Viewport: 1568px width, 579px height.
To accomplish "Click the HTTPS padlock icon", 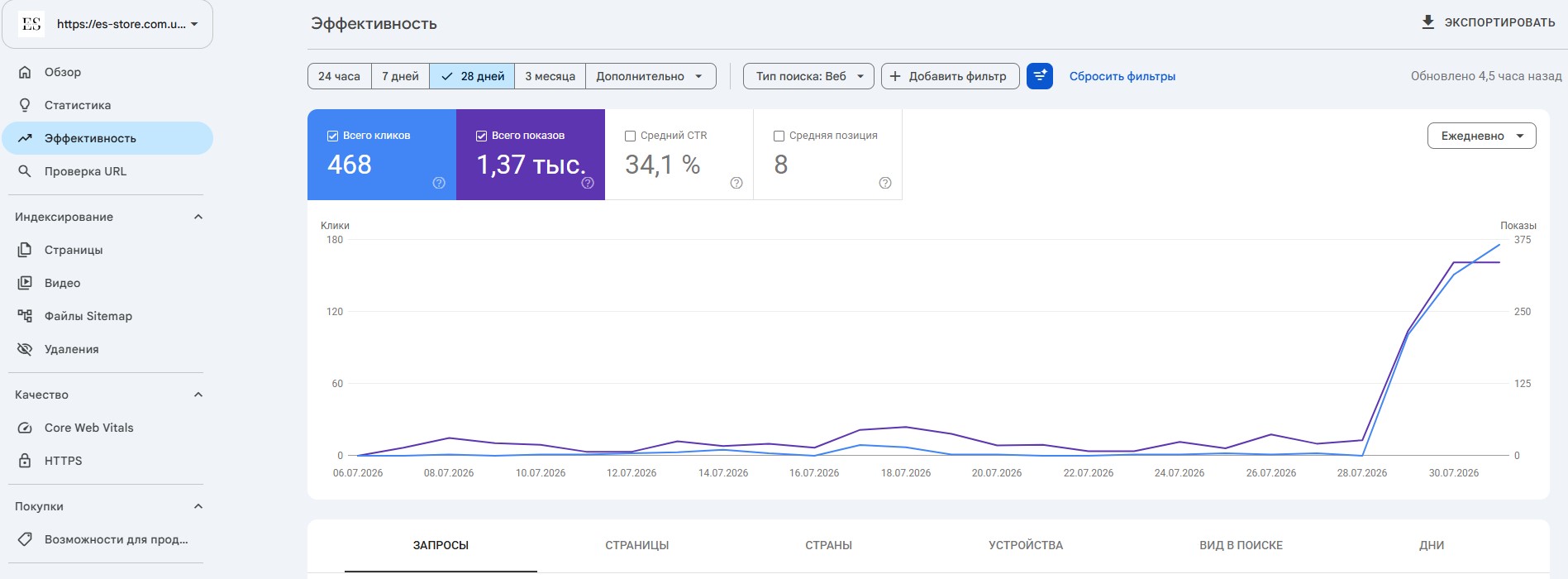I will 26,461.
